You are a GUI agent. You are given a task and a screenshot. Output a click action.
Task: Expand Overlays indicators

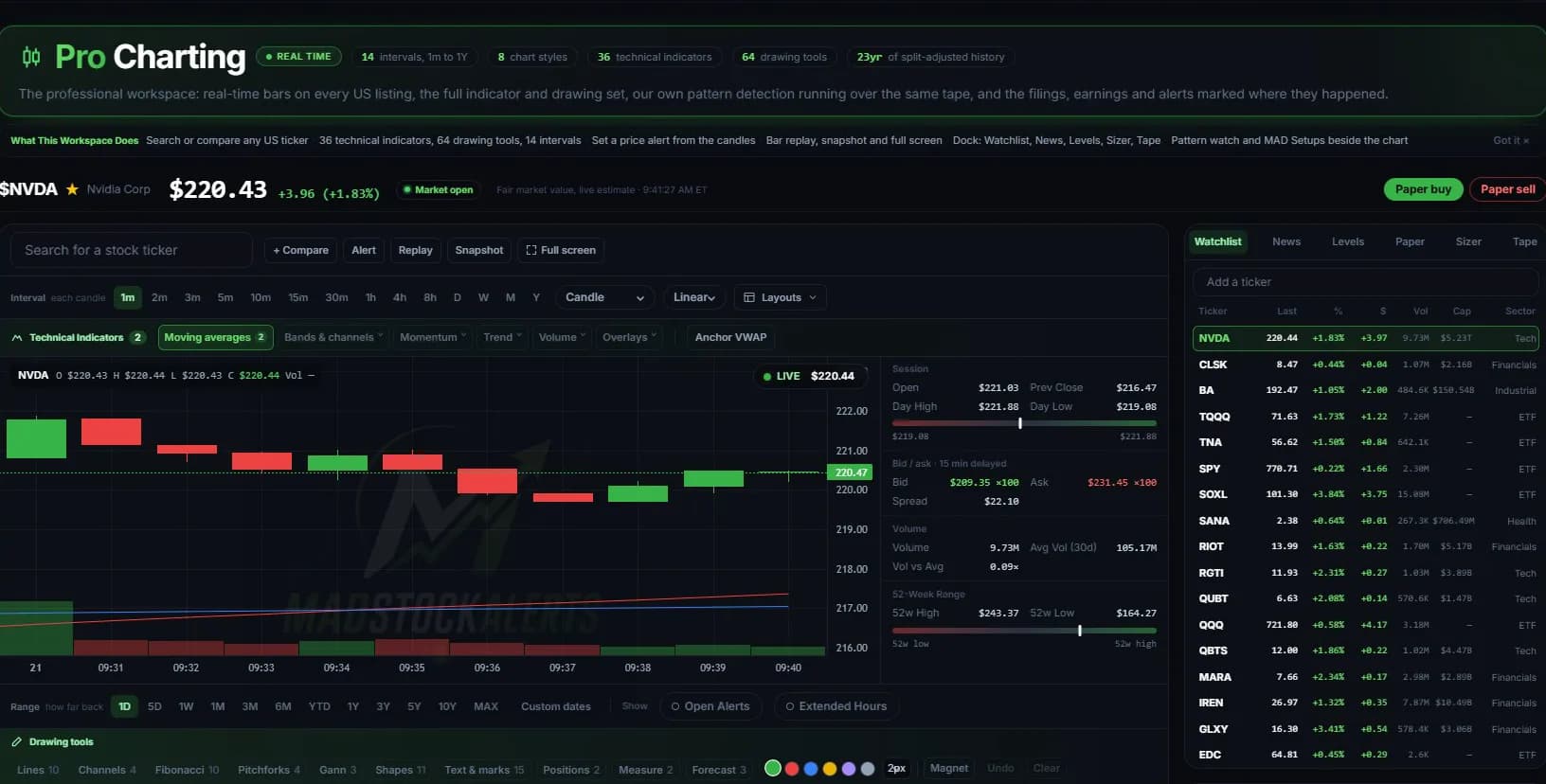click(x=629, y=337)
